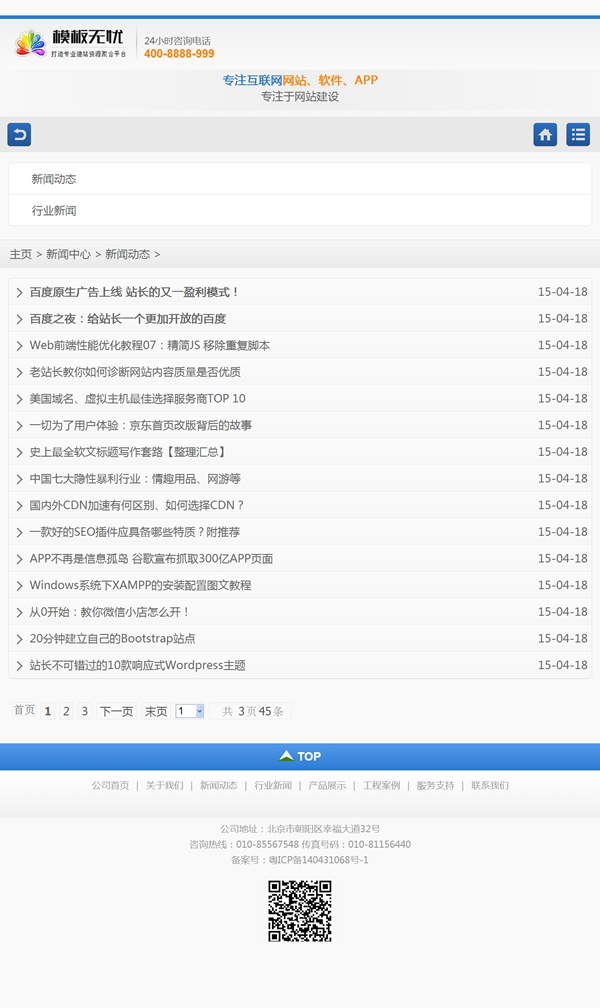Open 联系我们 link in the footer

(490, 786)
